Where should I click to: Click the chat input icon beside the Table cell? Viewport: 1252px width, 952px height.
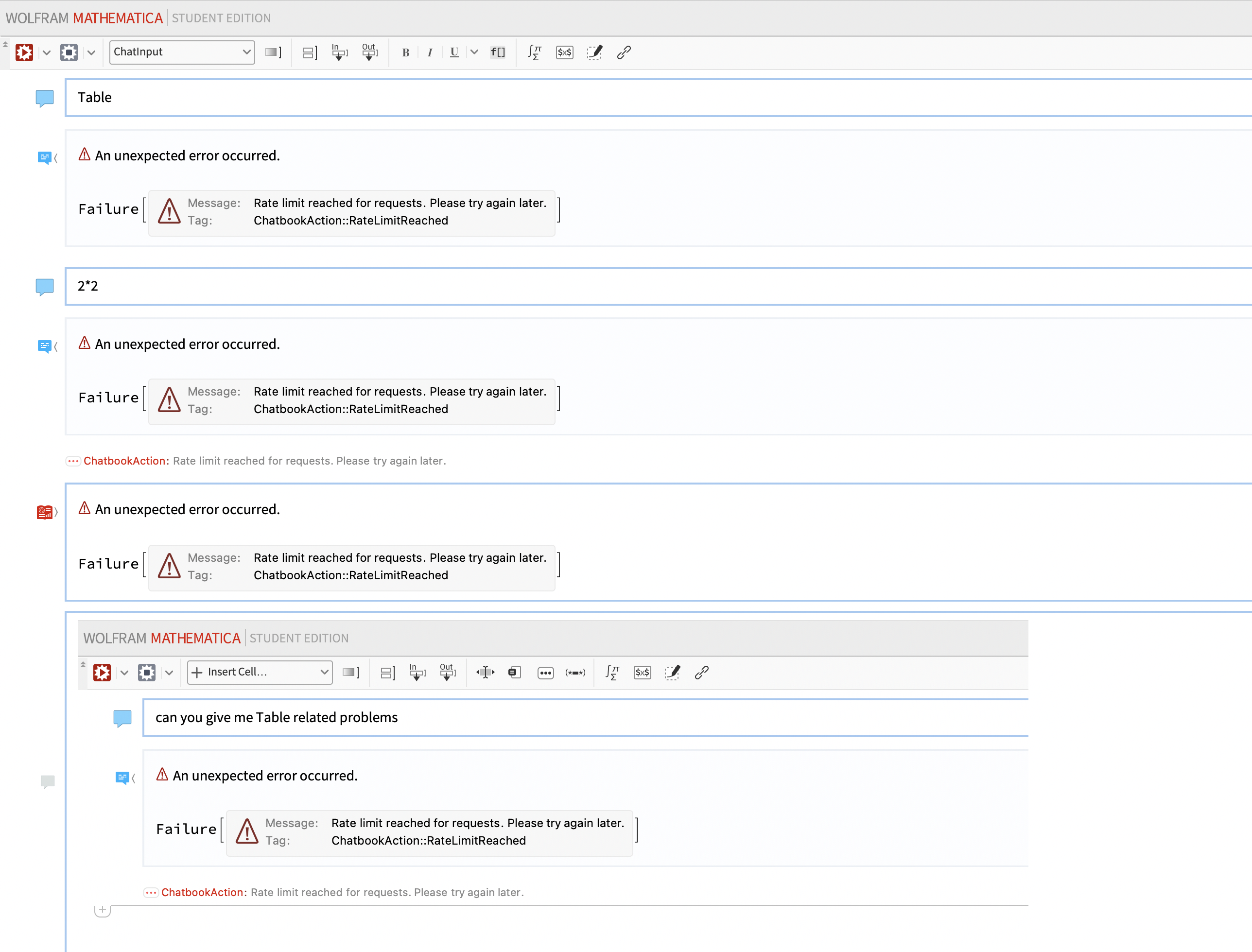(x=45, y=99)
